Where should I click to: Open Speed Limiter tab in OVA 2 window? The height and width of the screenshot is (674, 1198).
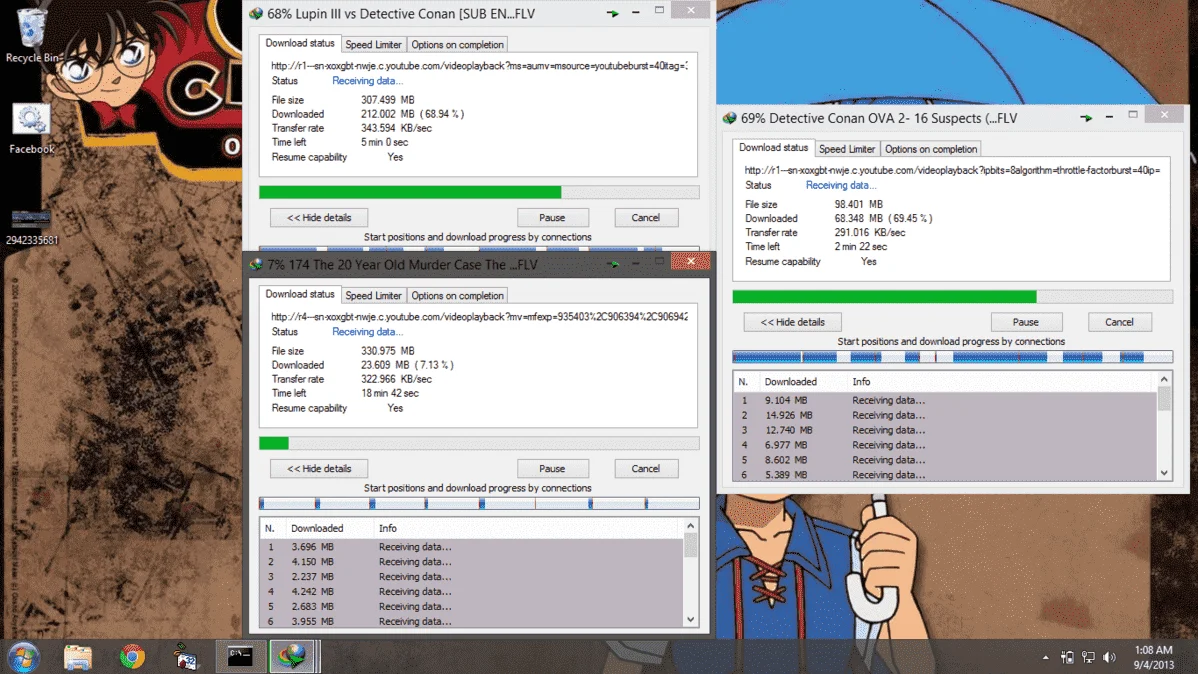(x=847, y=149)
